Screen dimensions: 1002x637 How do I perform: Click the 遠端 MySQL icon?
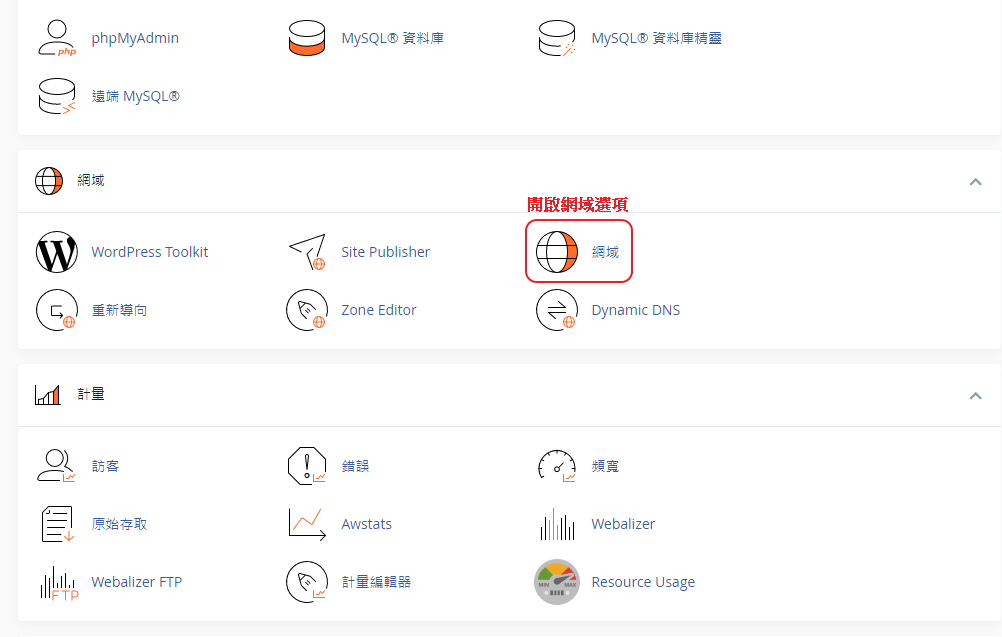click(57, 97)
